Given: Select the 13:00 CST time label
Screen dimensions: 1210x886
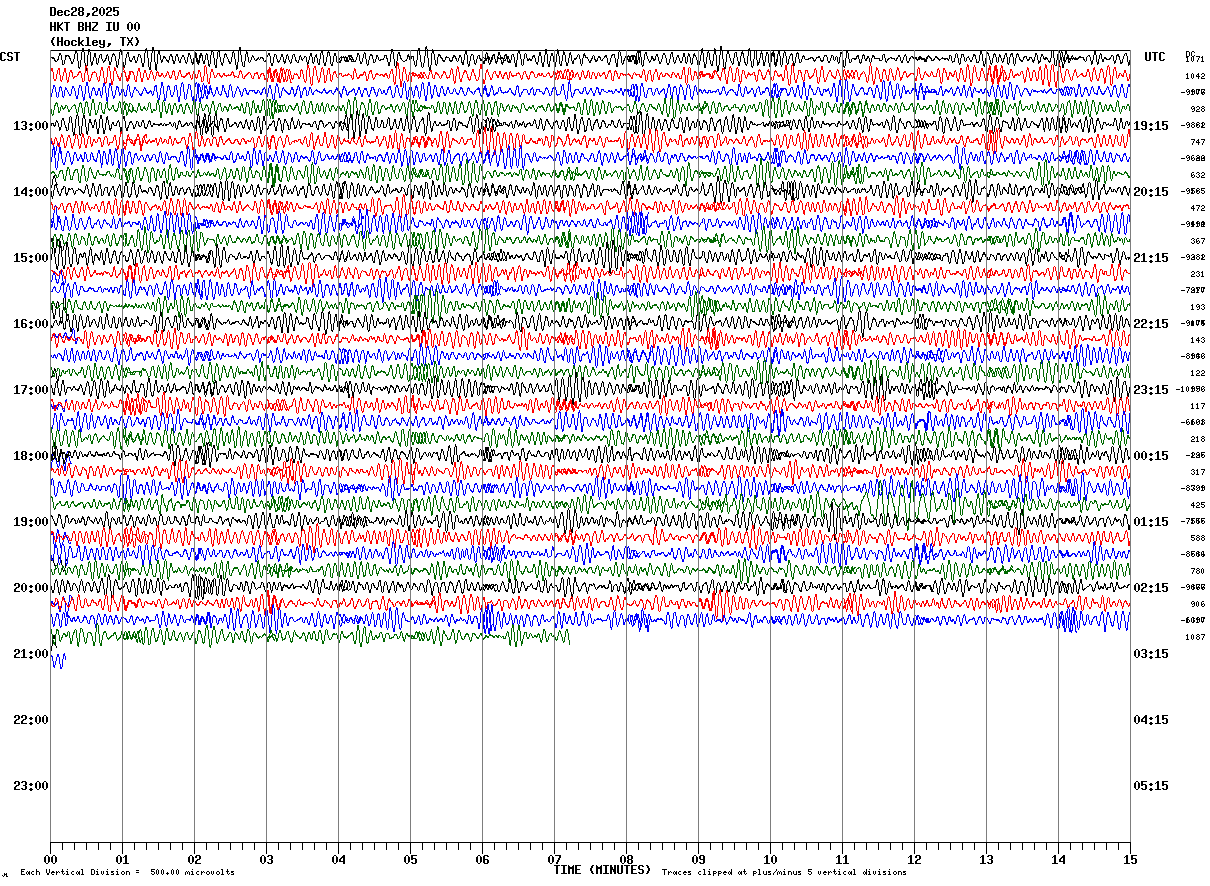Looking at the screenshot, I should 31,126.
